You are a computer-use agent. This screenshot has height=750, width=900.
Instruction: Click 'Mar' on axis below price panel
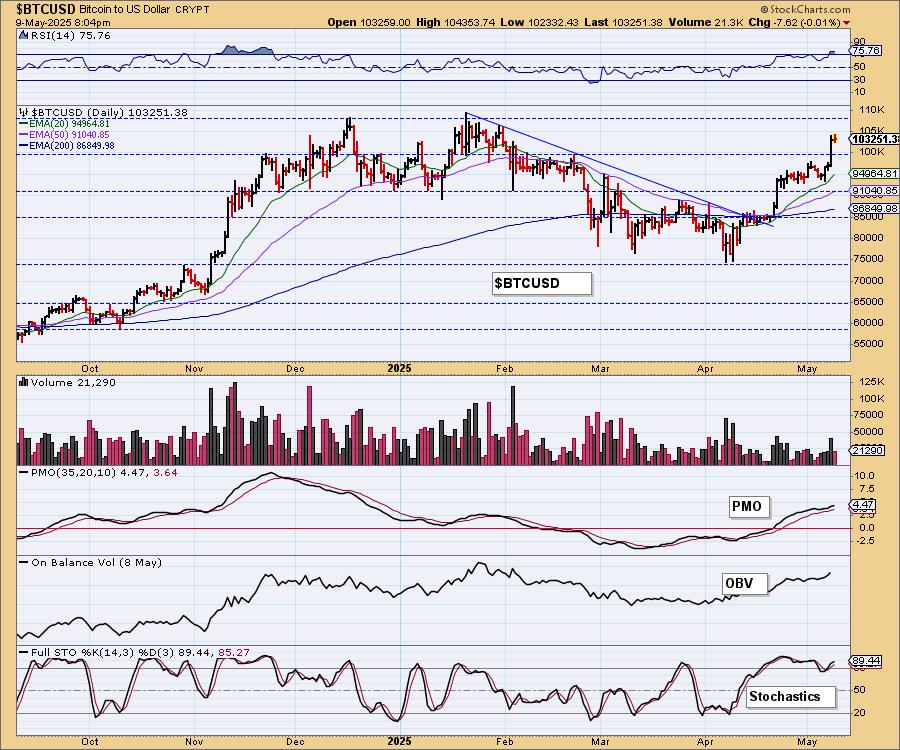point(600,368)
